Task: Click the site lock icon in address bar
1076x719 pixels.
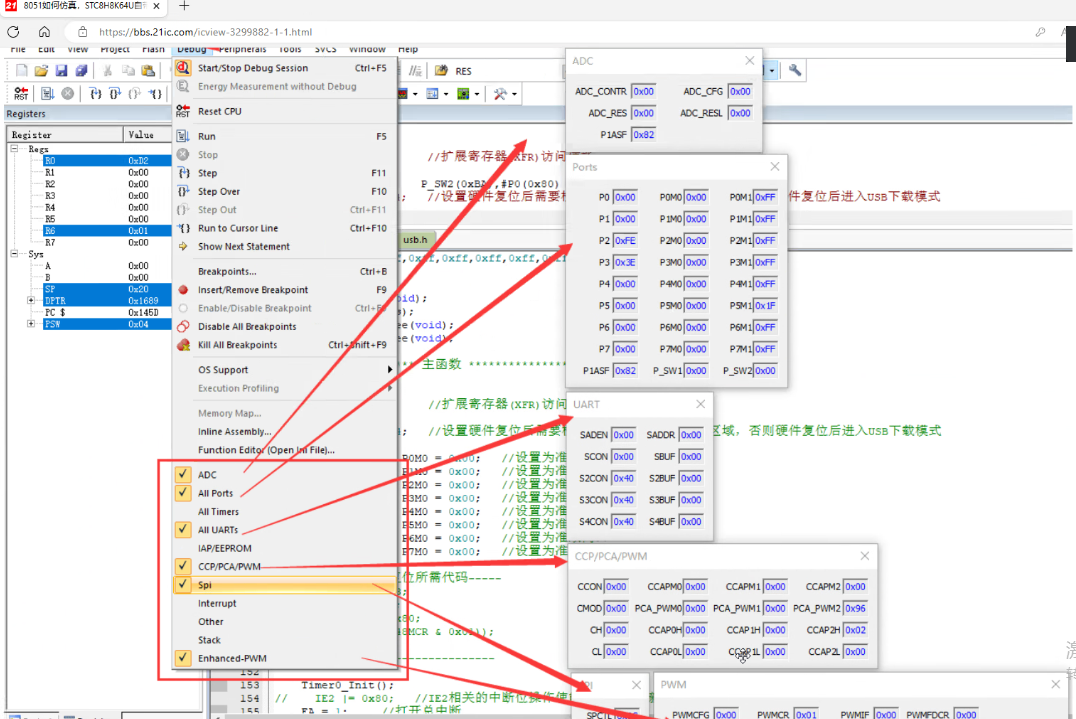Action: [82, 32]
